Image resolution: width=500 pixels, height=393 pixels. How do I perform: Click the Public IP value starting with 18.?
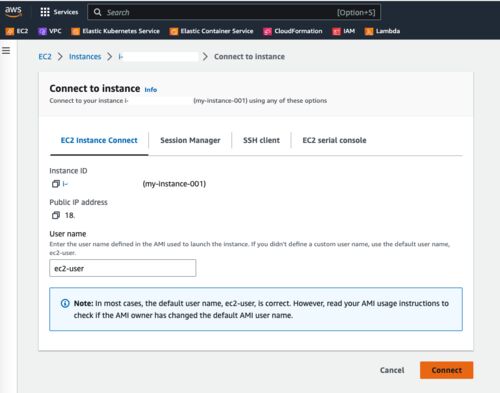pos(70,215)
